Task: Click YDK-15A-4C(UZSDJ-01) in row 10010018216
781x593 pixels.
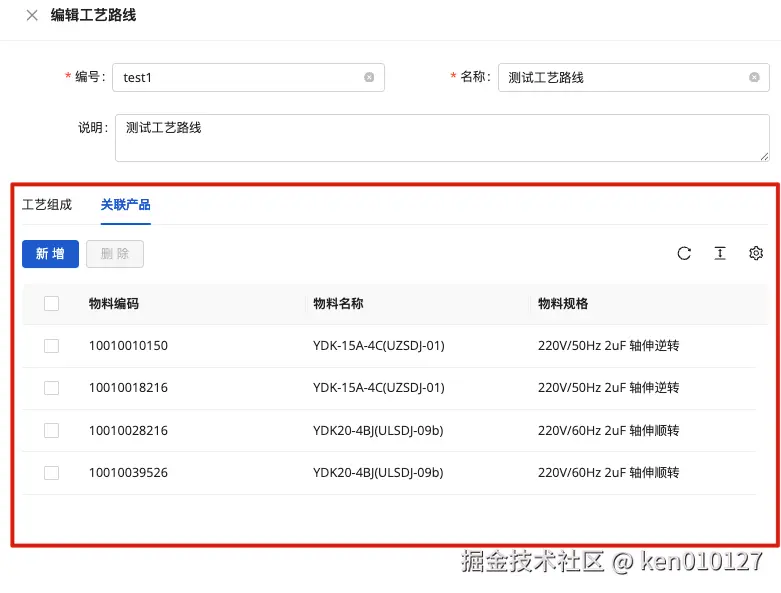Action: (379, 388)
